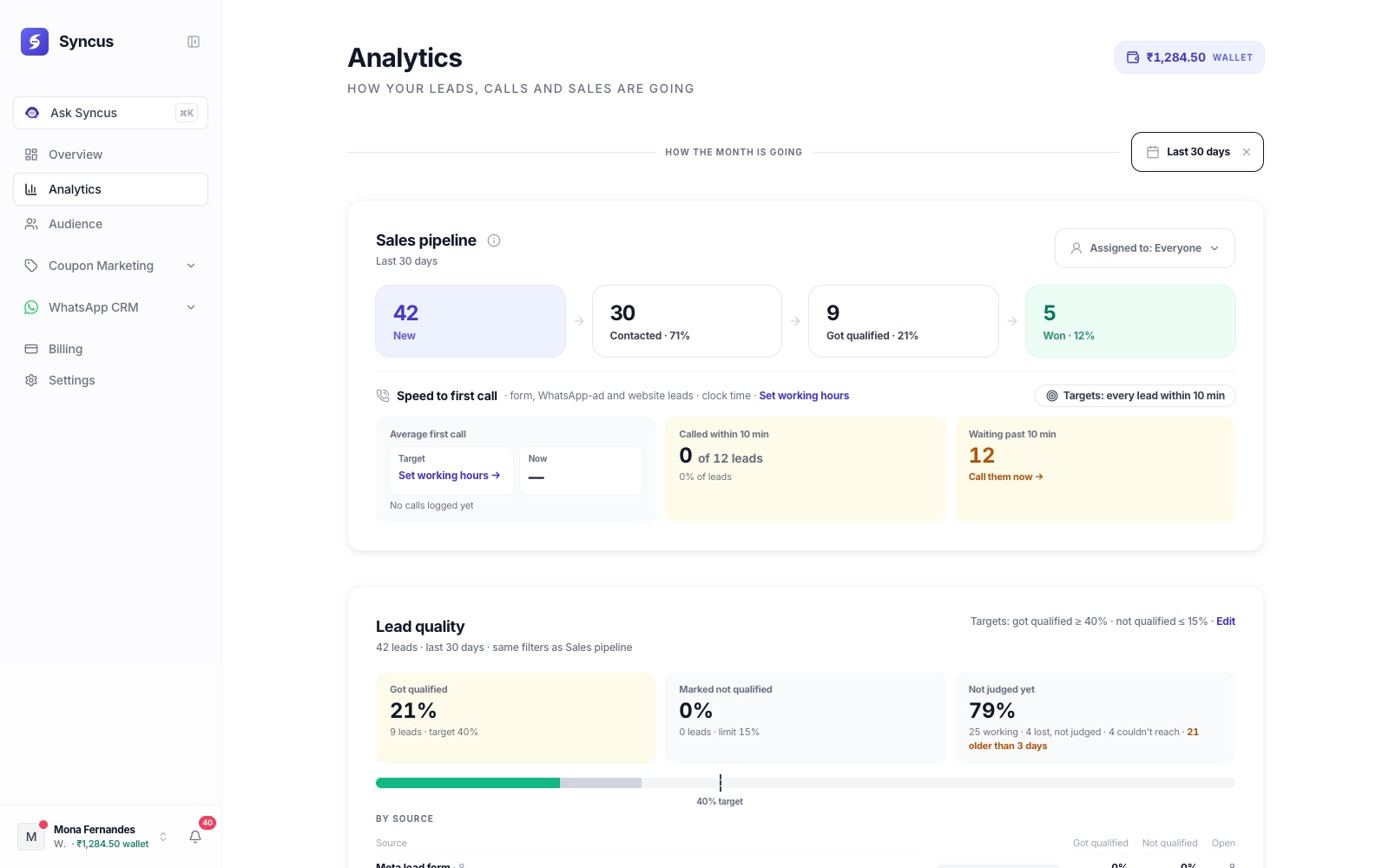
Task: Select the 9 Got qualified card
Action: coord(904,321)
